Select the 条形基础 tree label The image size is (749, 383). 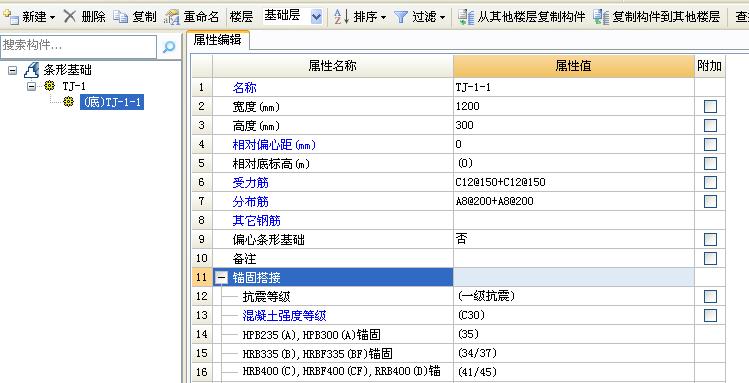click(68, 70)
